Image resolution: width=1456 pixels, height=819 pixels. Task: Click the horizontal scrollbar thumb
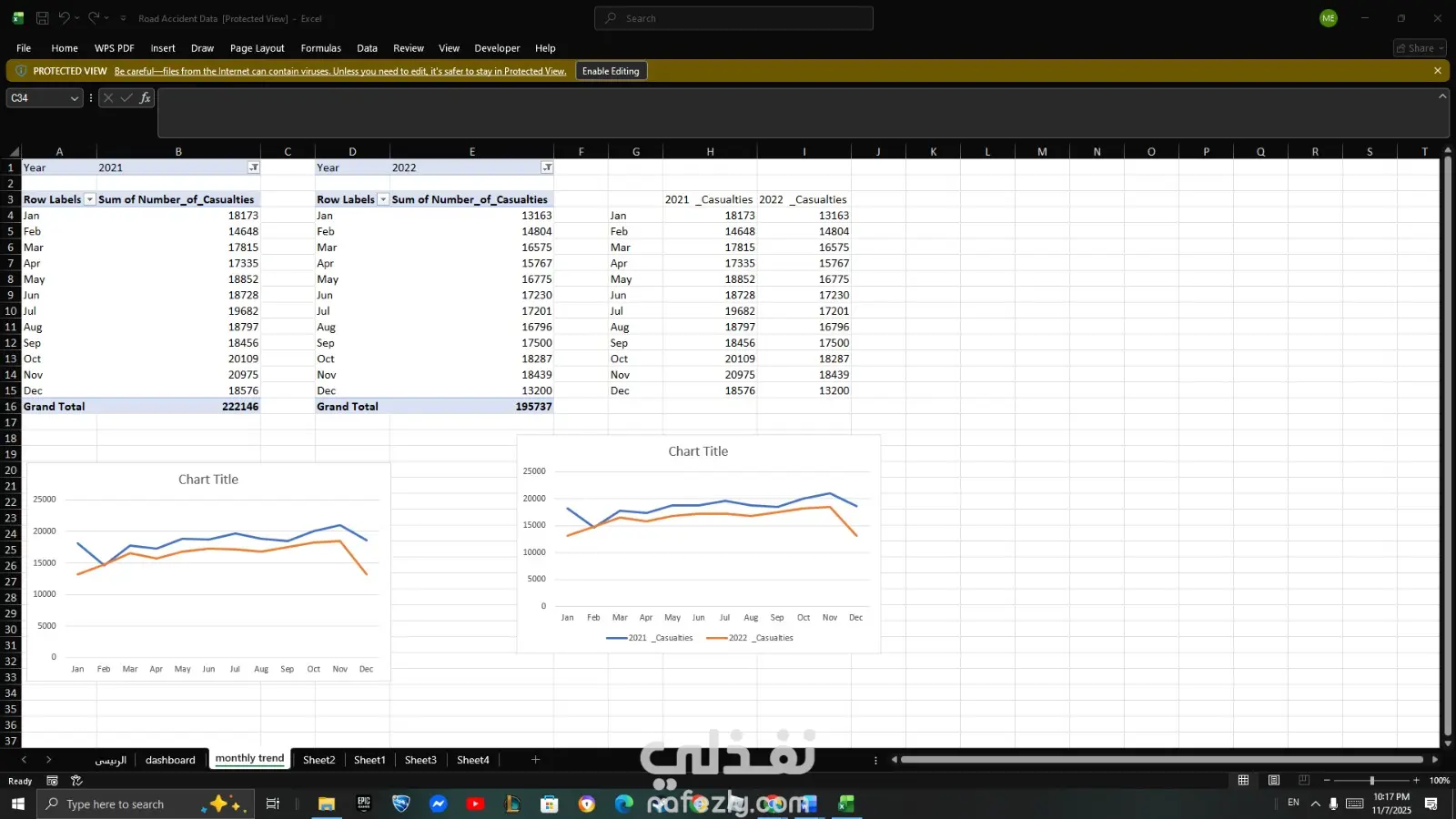point(1161,760)
